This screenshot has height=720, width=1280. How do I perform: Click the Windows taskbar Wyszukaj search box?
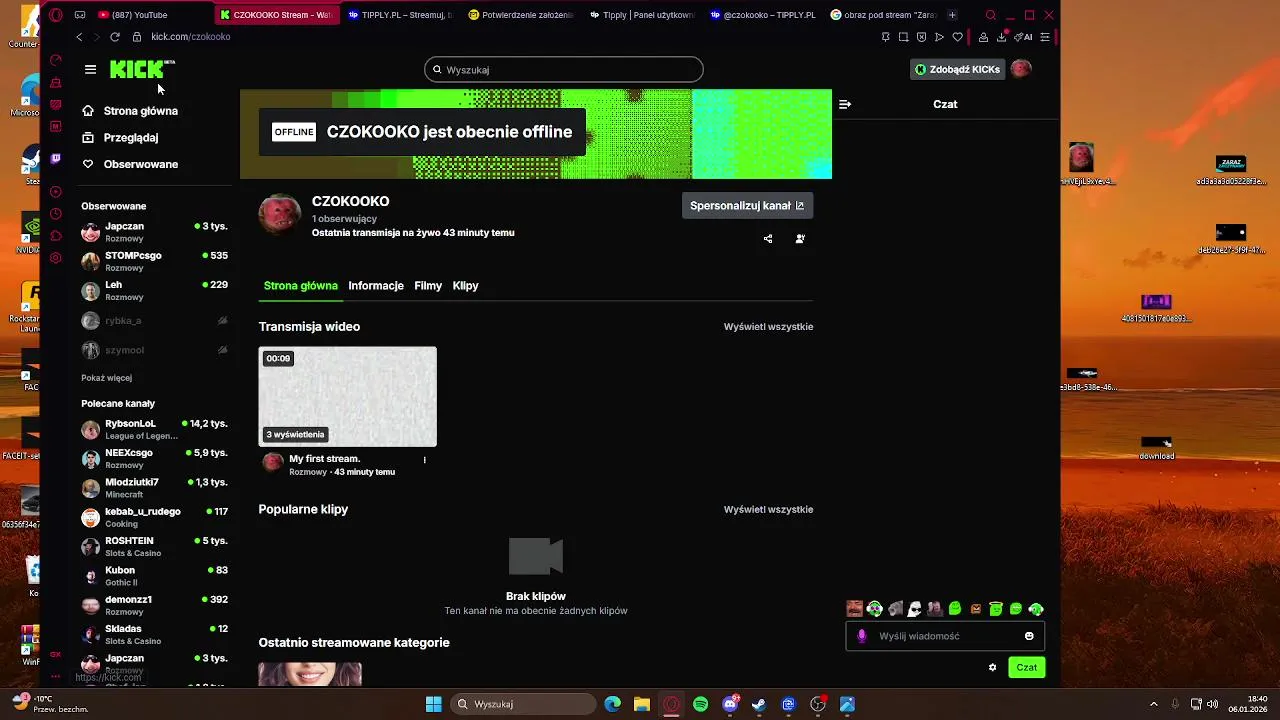click(523, 704)
